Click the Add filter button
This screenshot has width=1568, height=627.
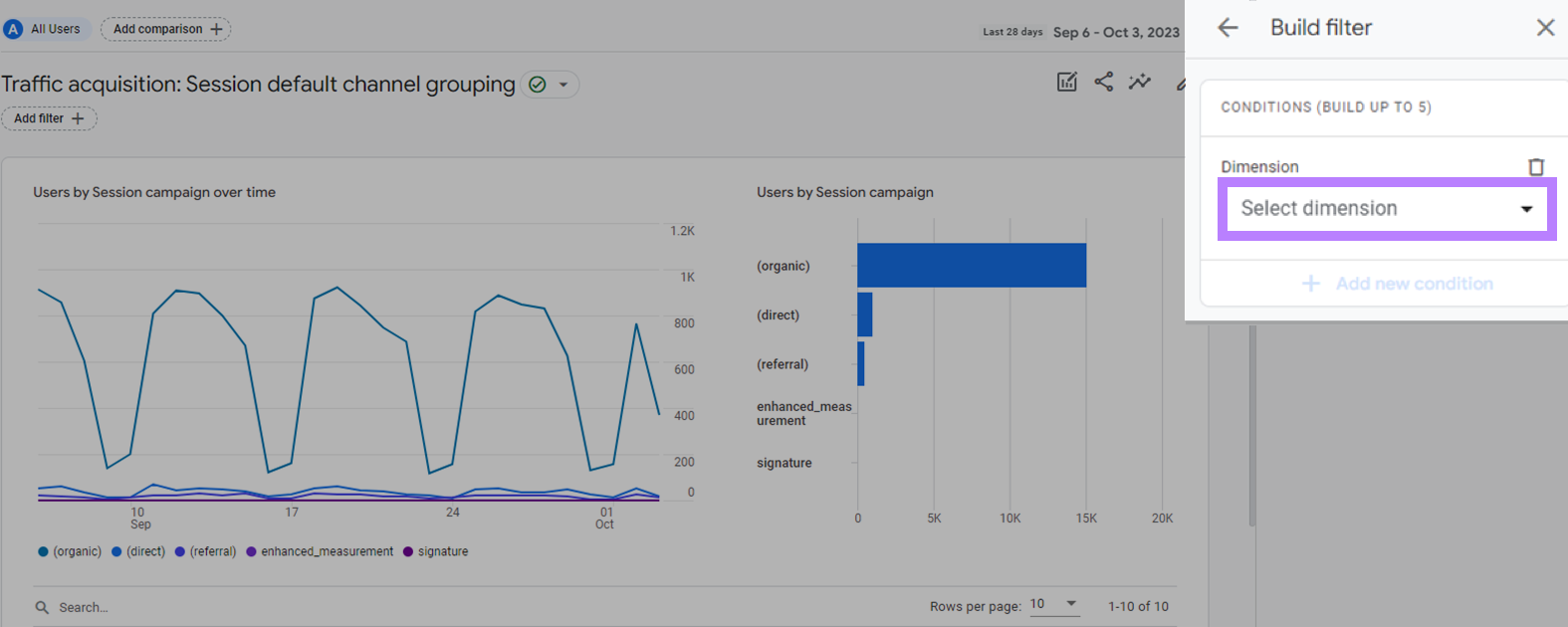point(49,118)
